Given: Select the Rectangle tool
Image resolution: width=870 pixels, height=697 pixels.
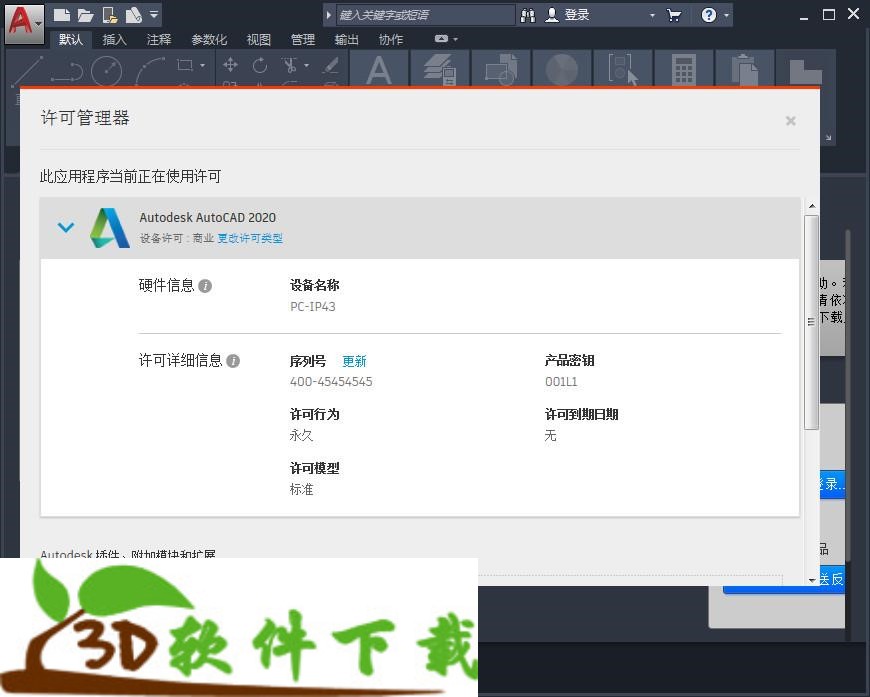Looking at the screenshot, I should [185, 65].
